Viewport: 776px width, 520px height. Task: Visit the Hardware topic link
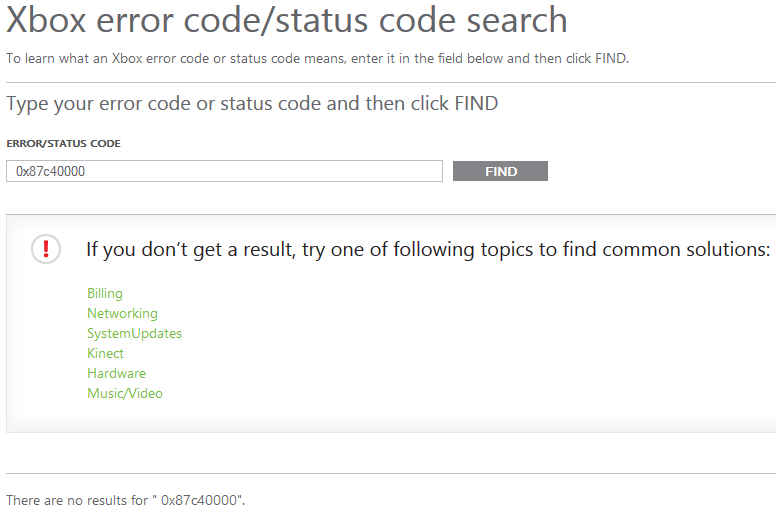(x=116, y=373)
